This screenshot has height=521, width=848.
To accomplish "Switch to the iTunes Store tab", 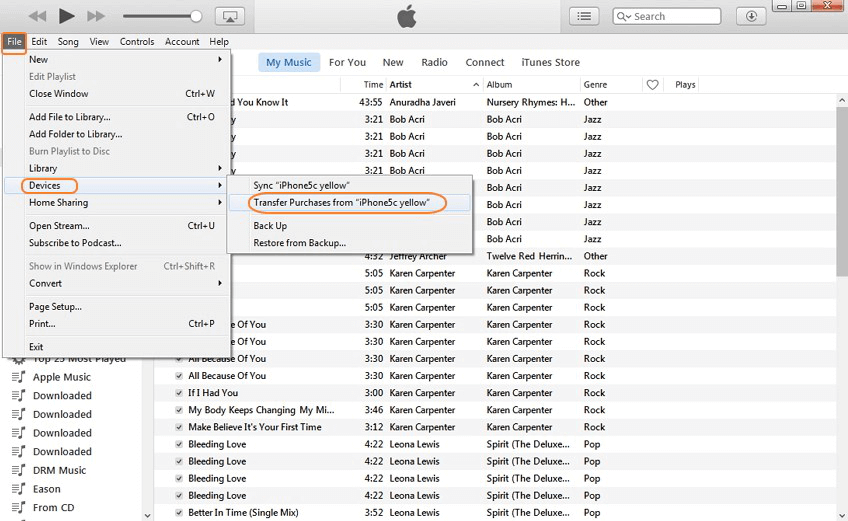I will coord(550,62).
